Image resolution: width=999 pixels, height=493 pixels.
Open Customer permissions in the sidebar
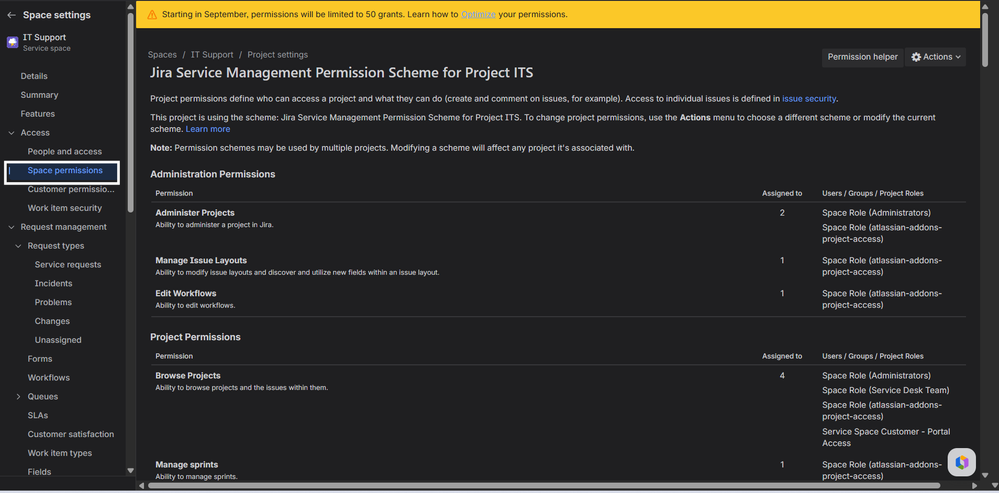(71, 189)
